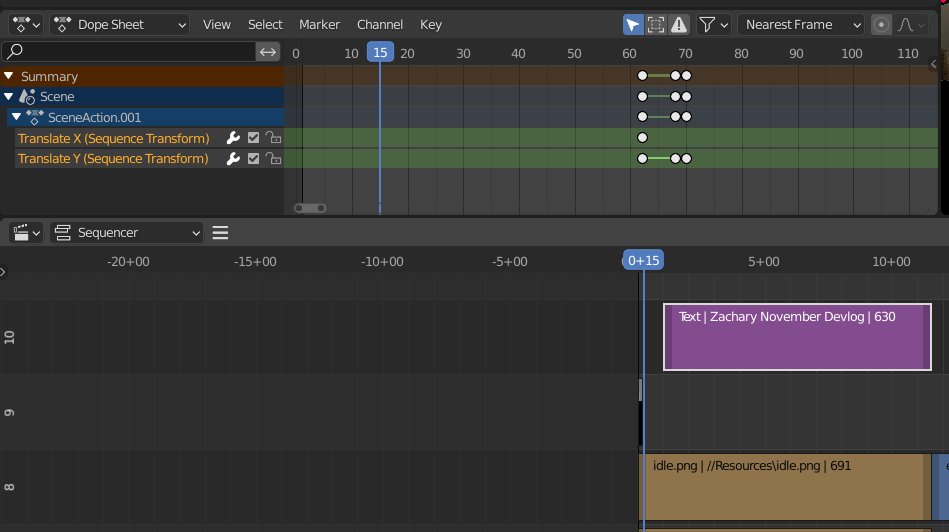Viewport: 949px width, 532px height.
Task: Click the SceneAction.001 action icon
Action: (x=34, y=117)
